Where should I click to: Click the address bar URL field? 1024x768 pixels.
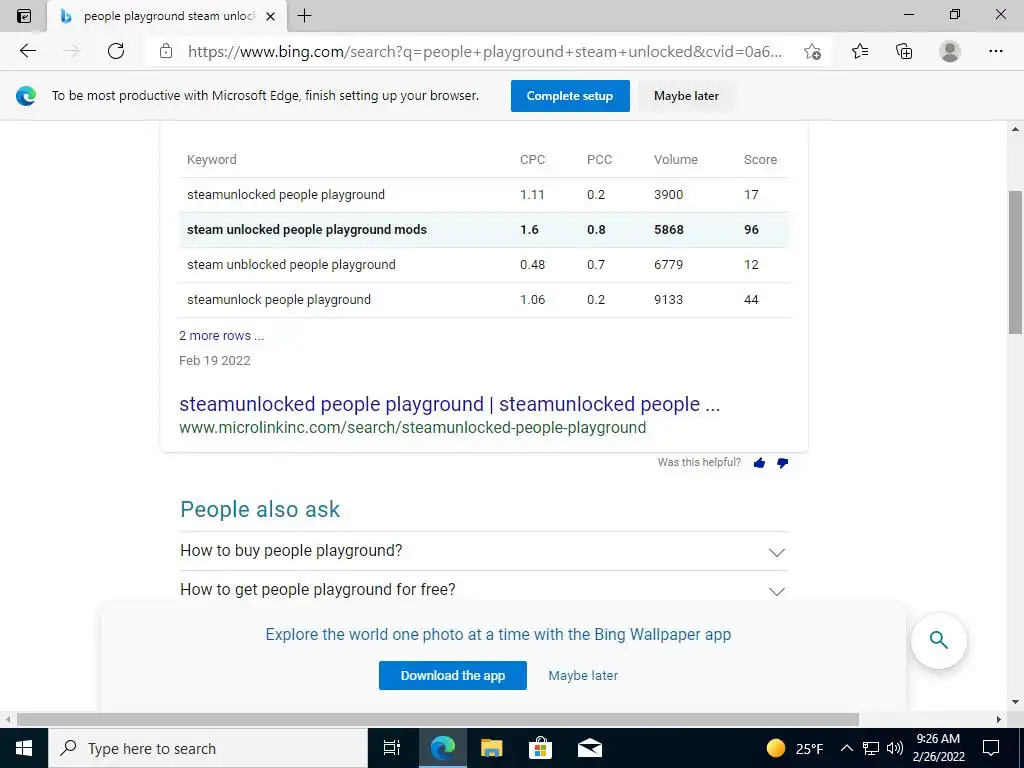tap(483, 51)
